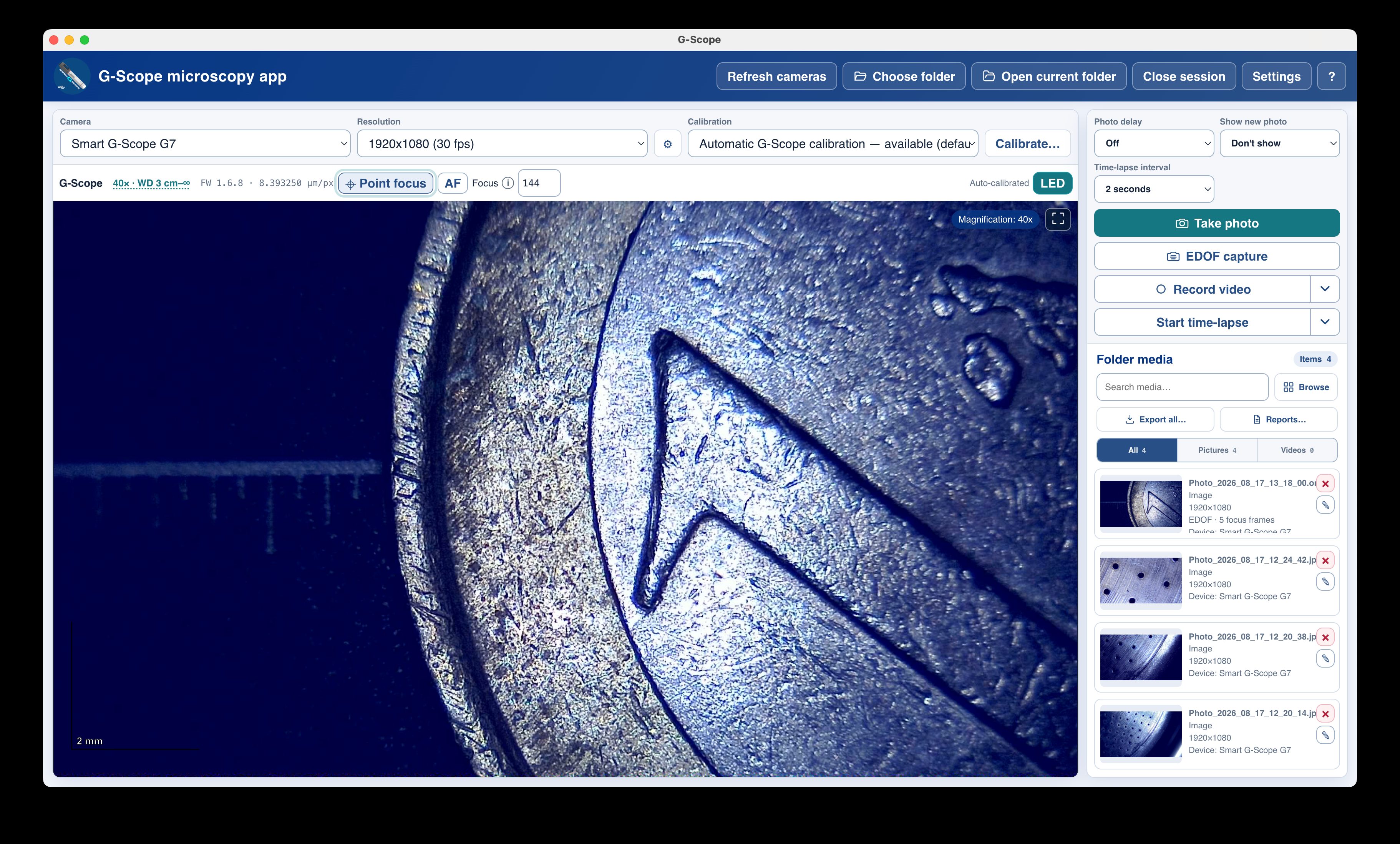Click the EDOF · 5 focus frames text
The height and width of the screenshot is (844, 1400).
(1231, 520)
